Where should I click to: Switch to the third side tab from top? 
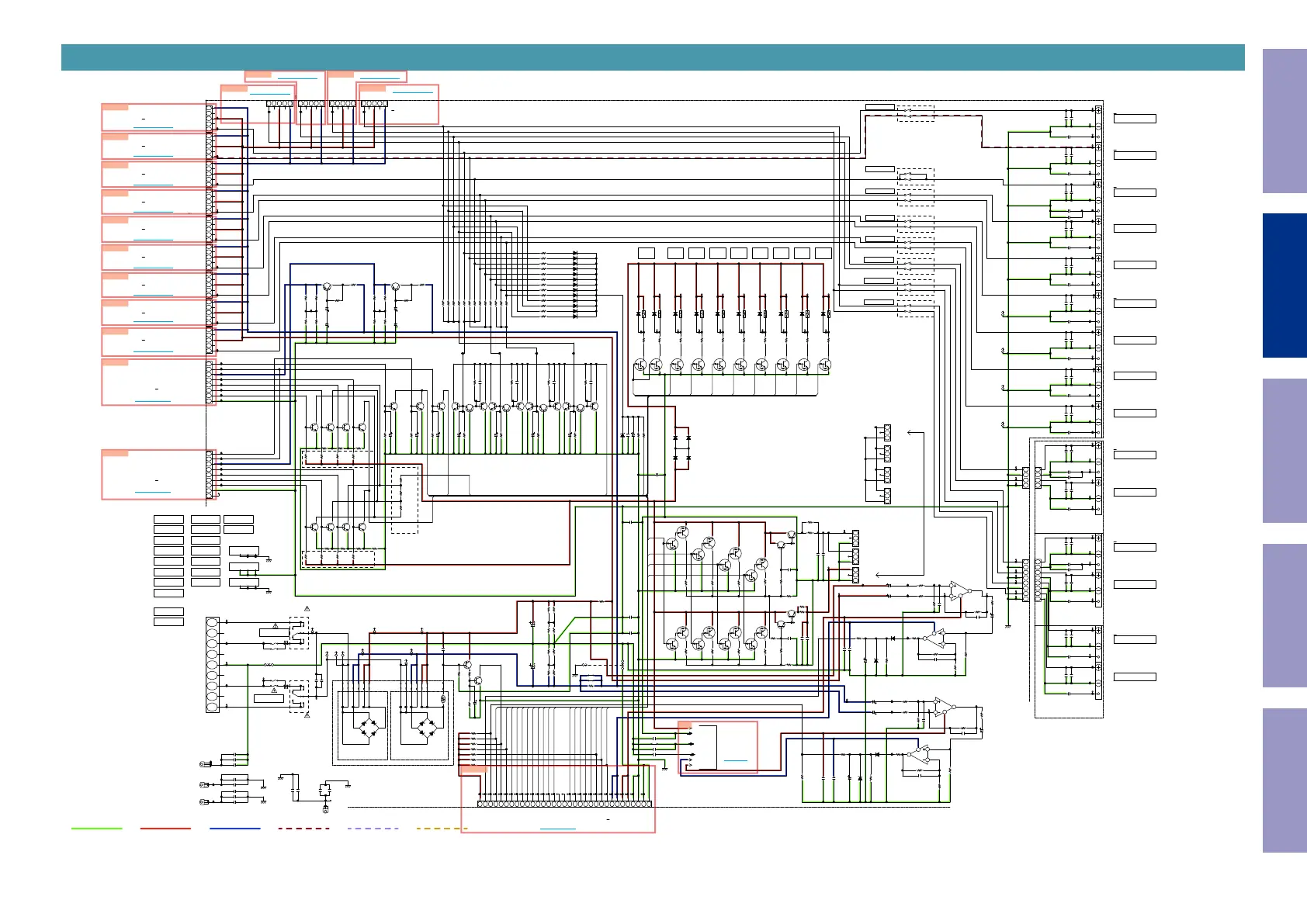click(1284, 451)
